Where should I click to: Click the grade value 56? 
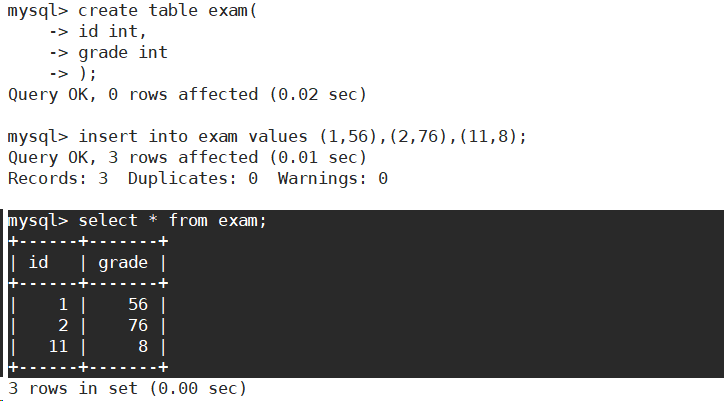click(138, 304)
